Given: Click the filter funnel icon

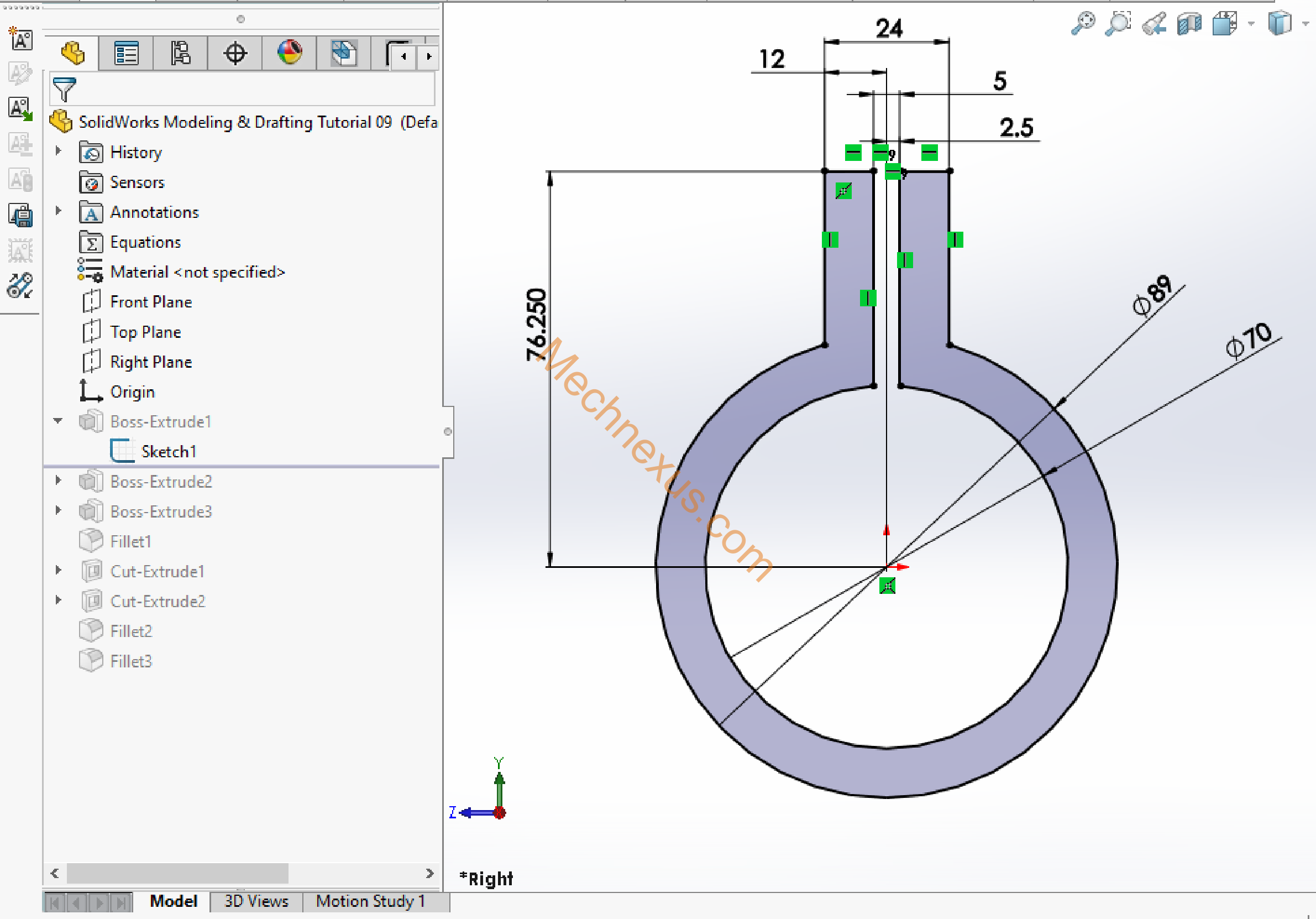Looking at the screenshot, I should tap(64, 90).
